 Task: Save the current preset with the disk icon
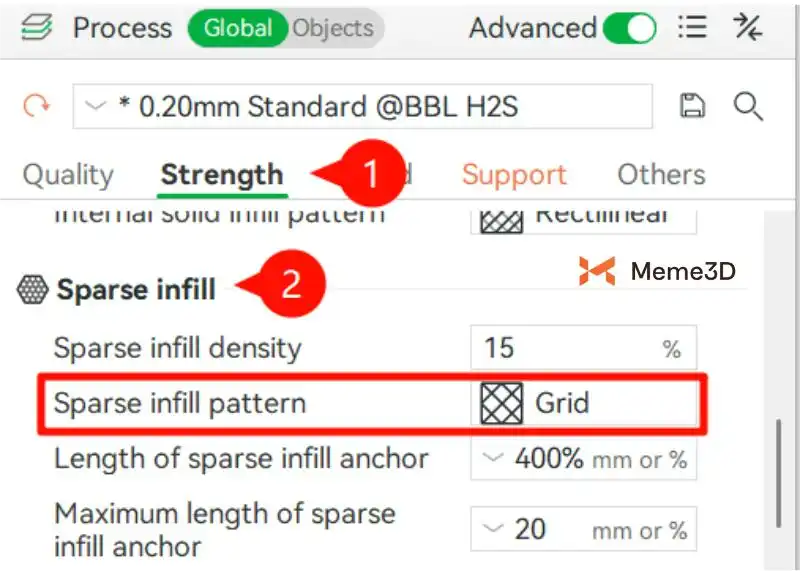[x=692, y=106]
